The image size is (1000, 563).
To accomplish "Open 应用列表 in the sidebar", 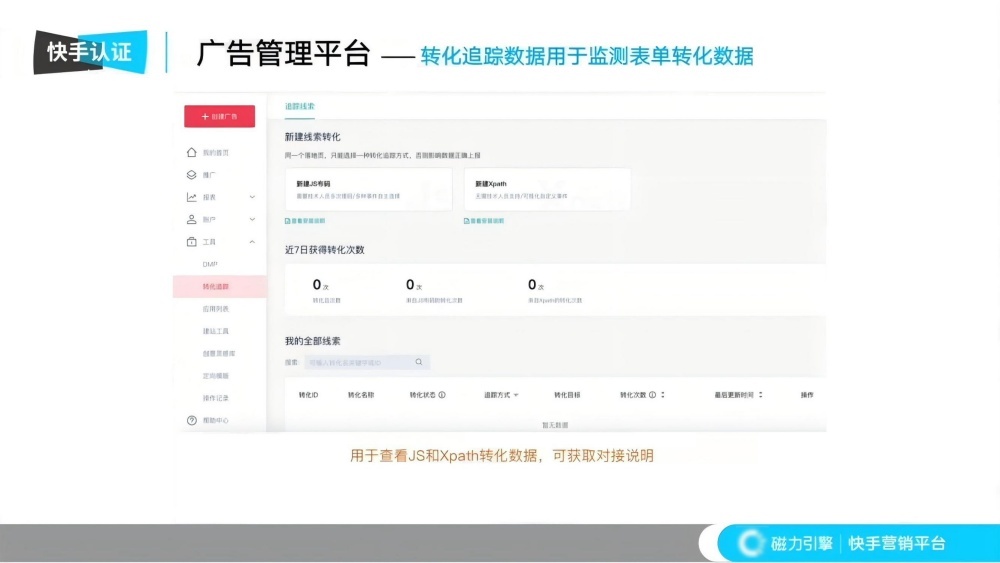I will tap(216, 309).
